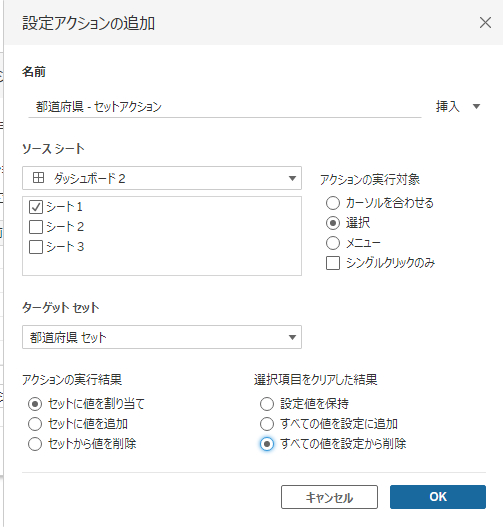The image size is (503, 527).
Task: Open the 挿入 dropdown arrow
Action: (x=476, y=107)
